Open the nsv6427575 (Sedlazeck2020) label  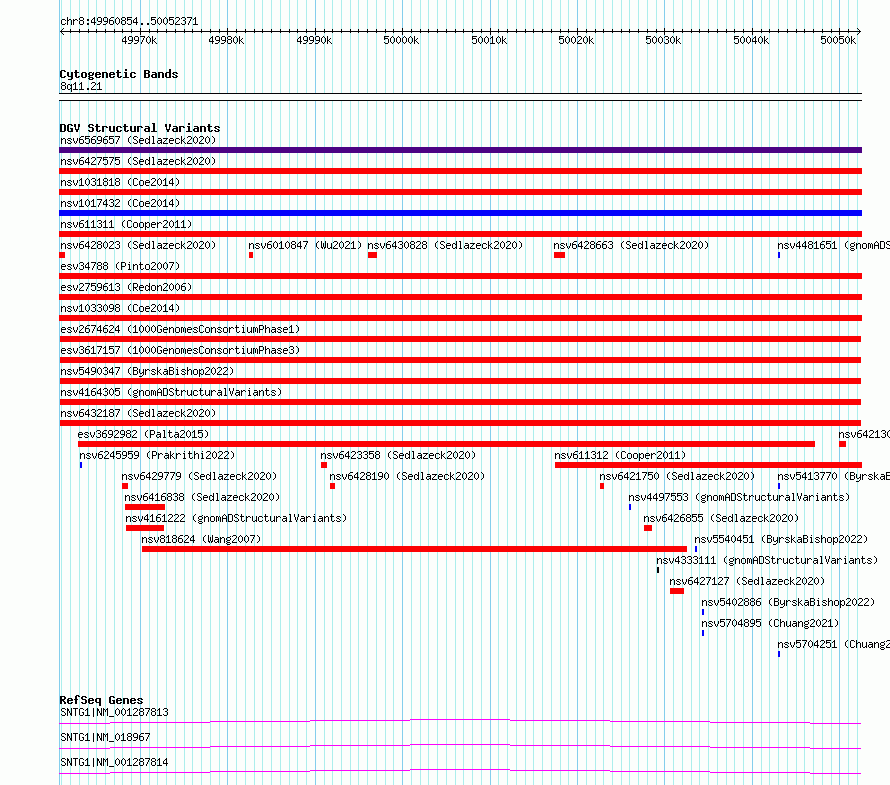point(138,161)
